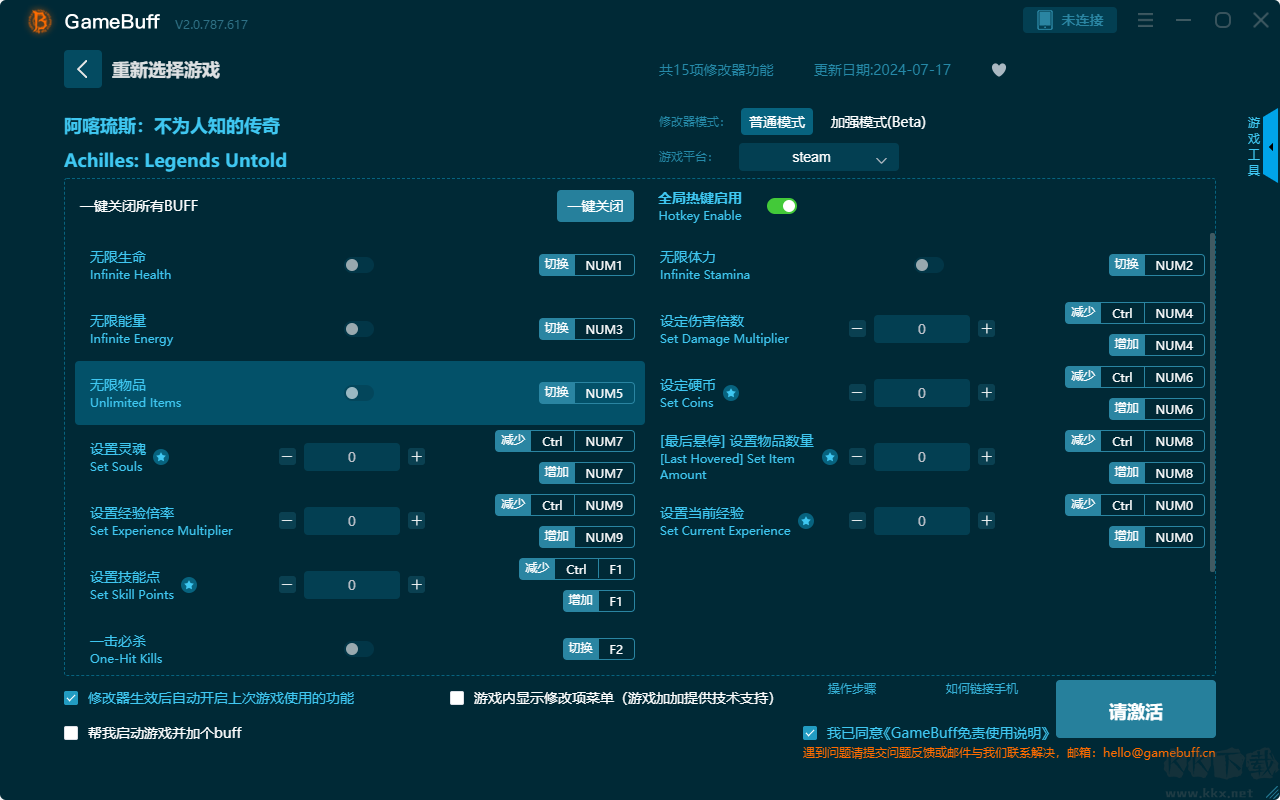
Task: Click the heart favorite icon
Action: tap(999, 70)
